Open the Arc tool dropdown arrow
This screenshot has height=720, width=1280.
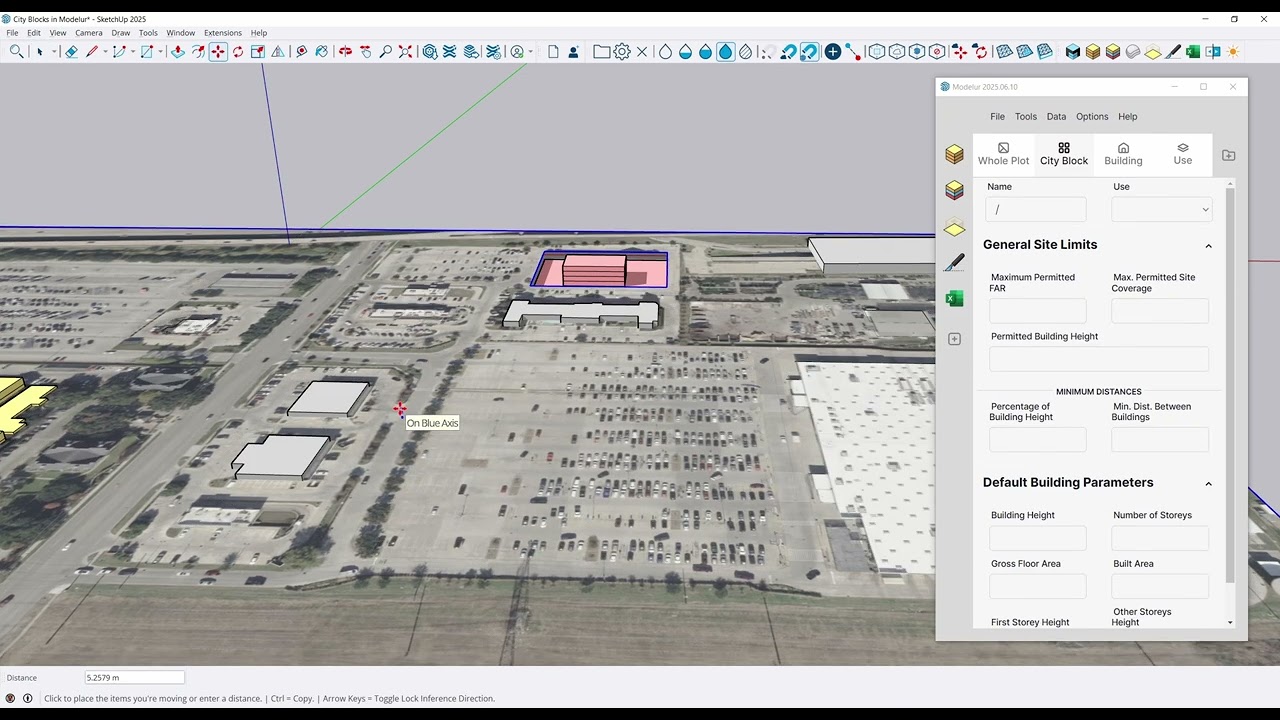click(x=133, y=52)
